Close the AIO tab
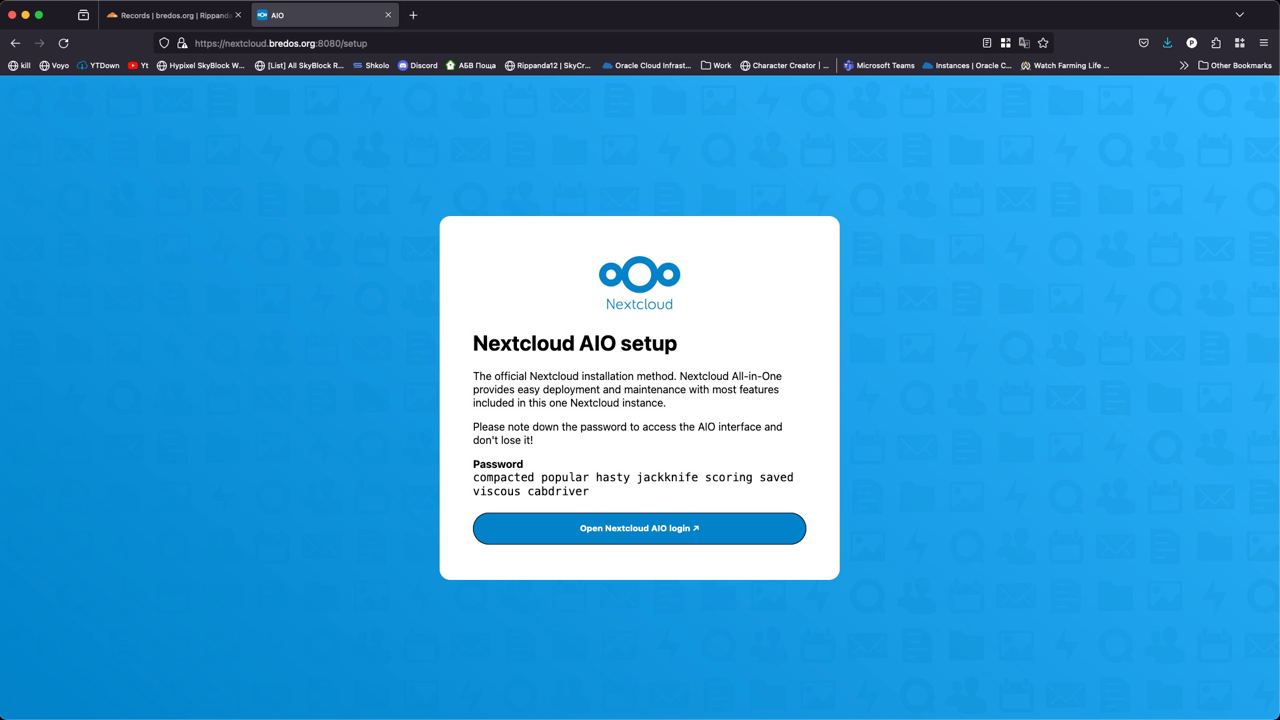The width and height of the screenshot is (1280, 720). (388, 15)
